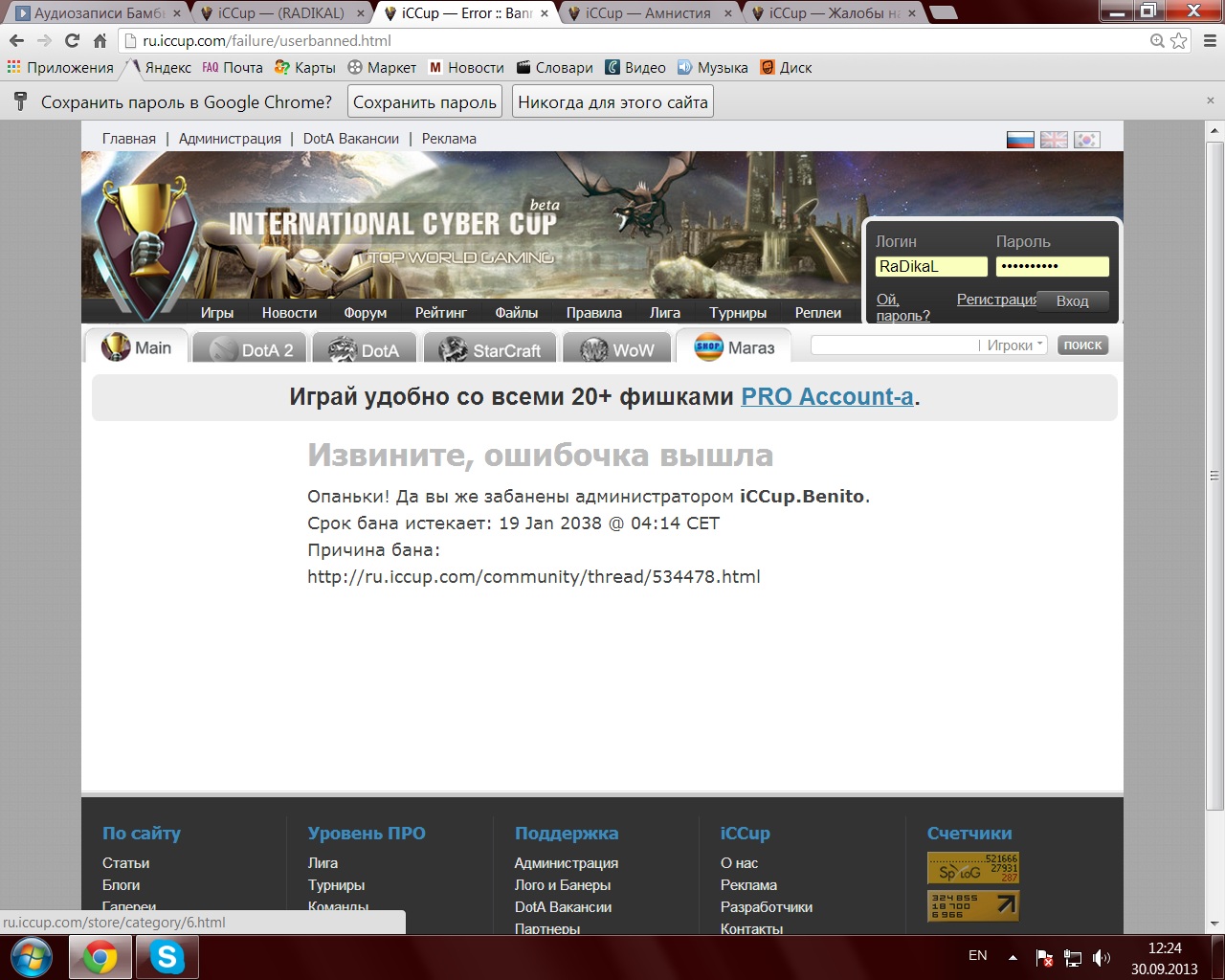Click the Логин input field
Viewport: 1225px width, 980px height.
click(x=931, y=267)
